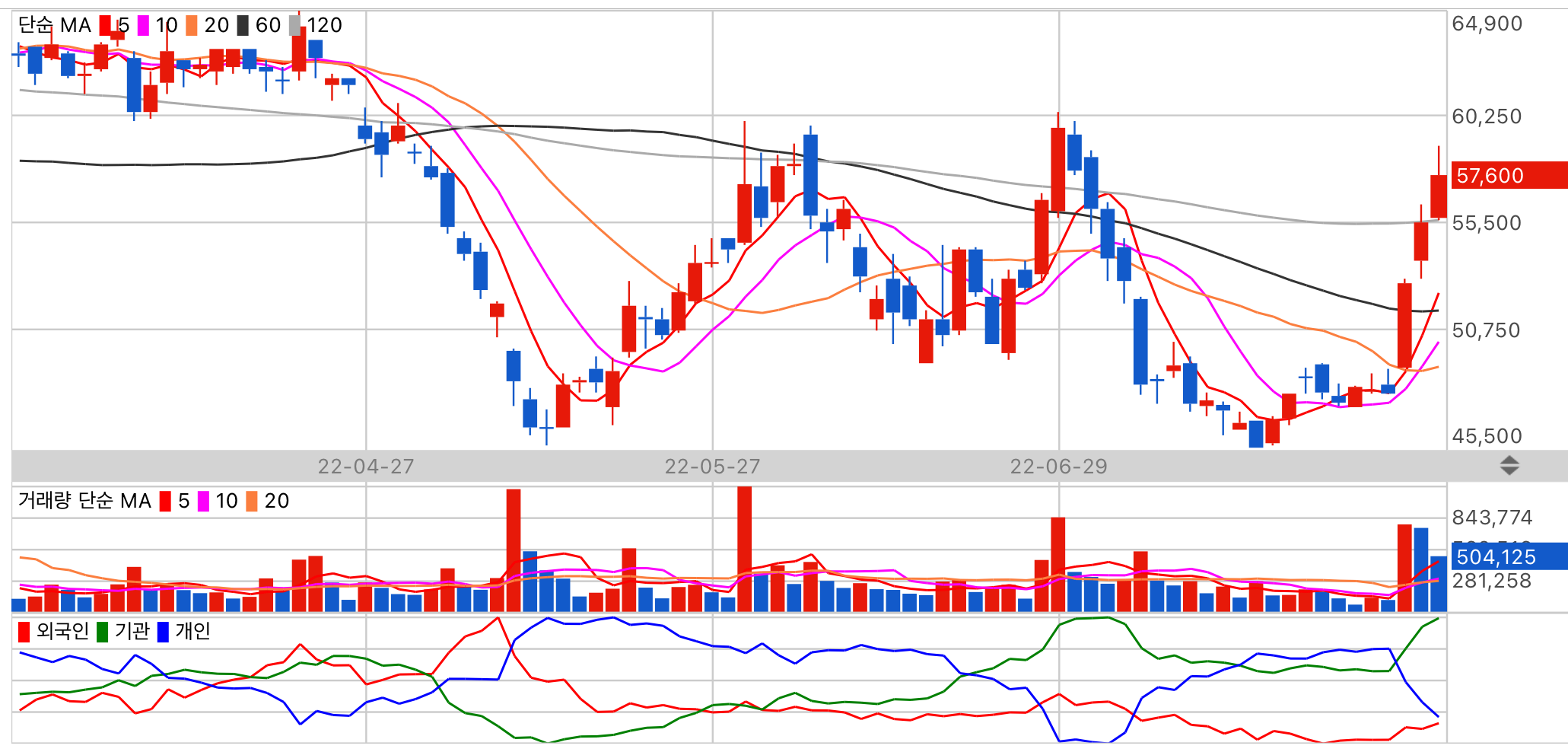This screenshot has height=752, width=1568.
Task: Click the 60,250 price axis label
Action: 1487,116
